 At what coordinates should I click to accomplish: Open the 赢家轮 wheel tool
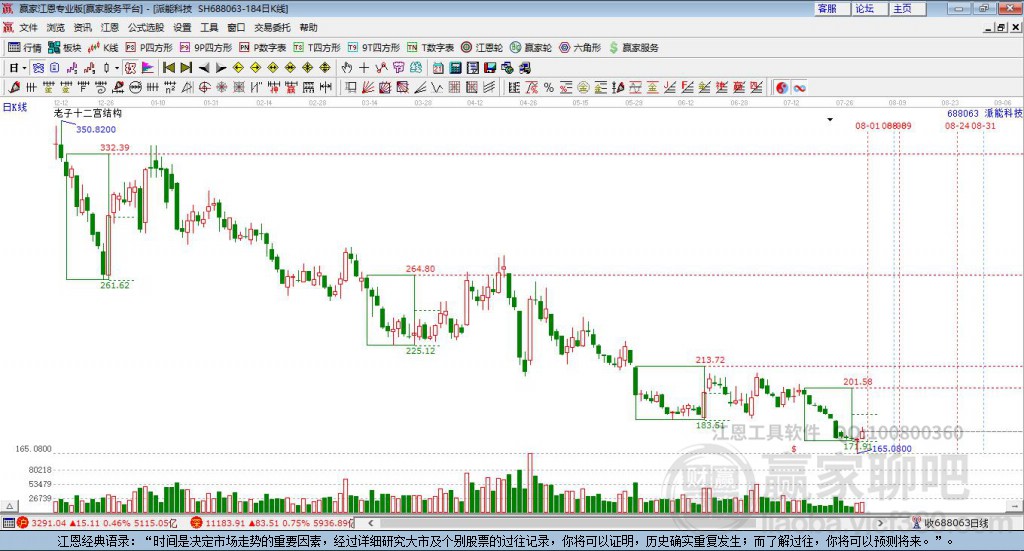pyautogui.click(x=531, y=48)
